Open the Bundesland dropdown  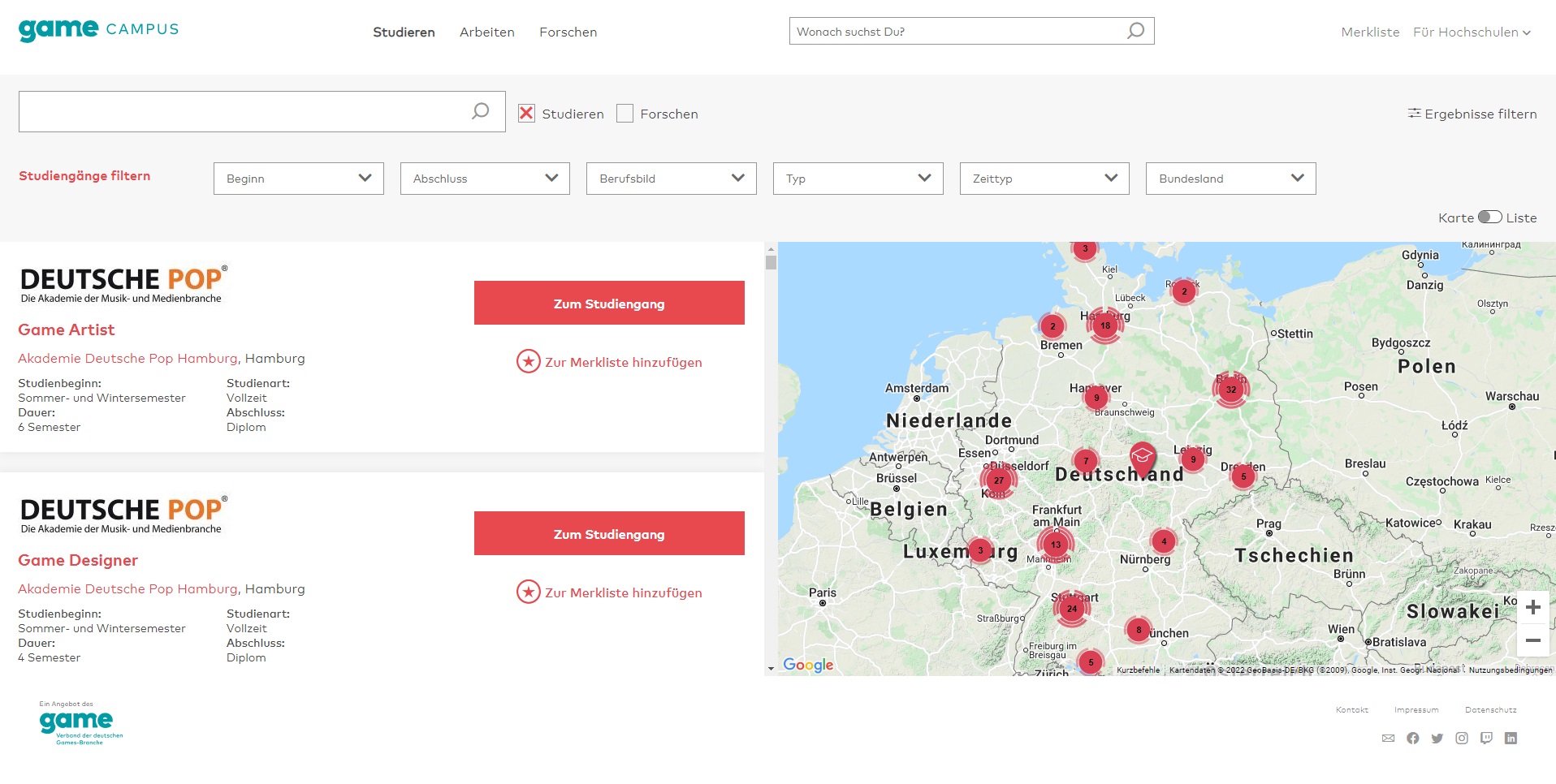(x=1231, y=179)
